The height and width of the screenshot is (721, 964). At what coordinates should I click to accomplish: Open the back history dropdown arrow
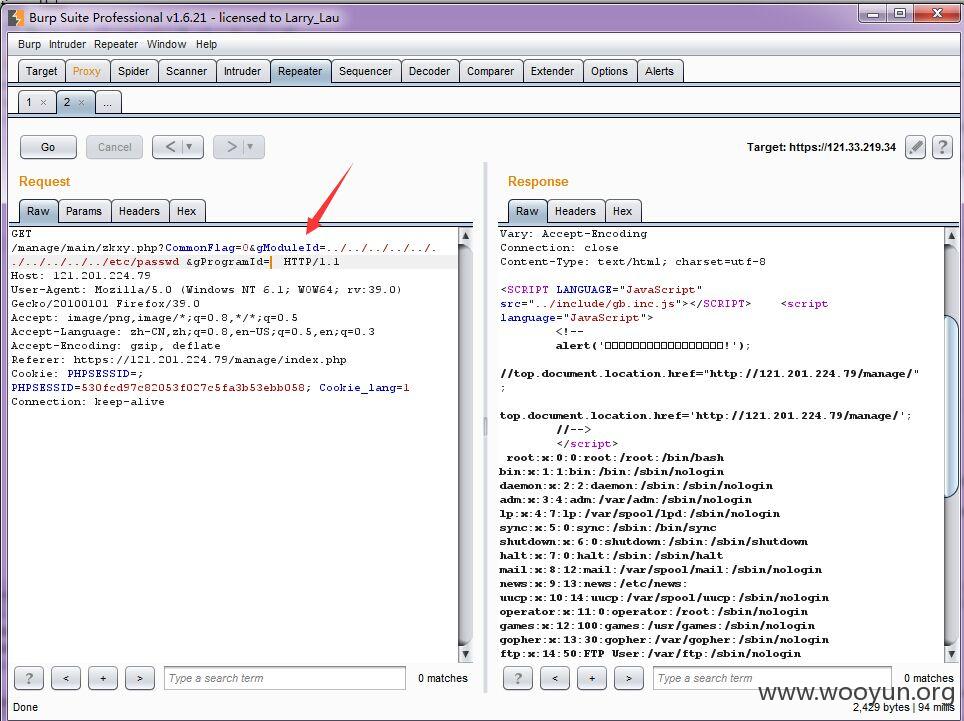click(x=189, y=147)
